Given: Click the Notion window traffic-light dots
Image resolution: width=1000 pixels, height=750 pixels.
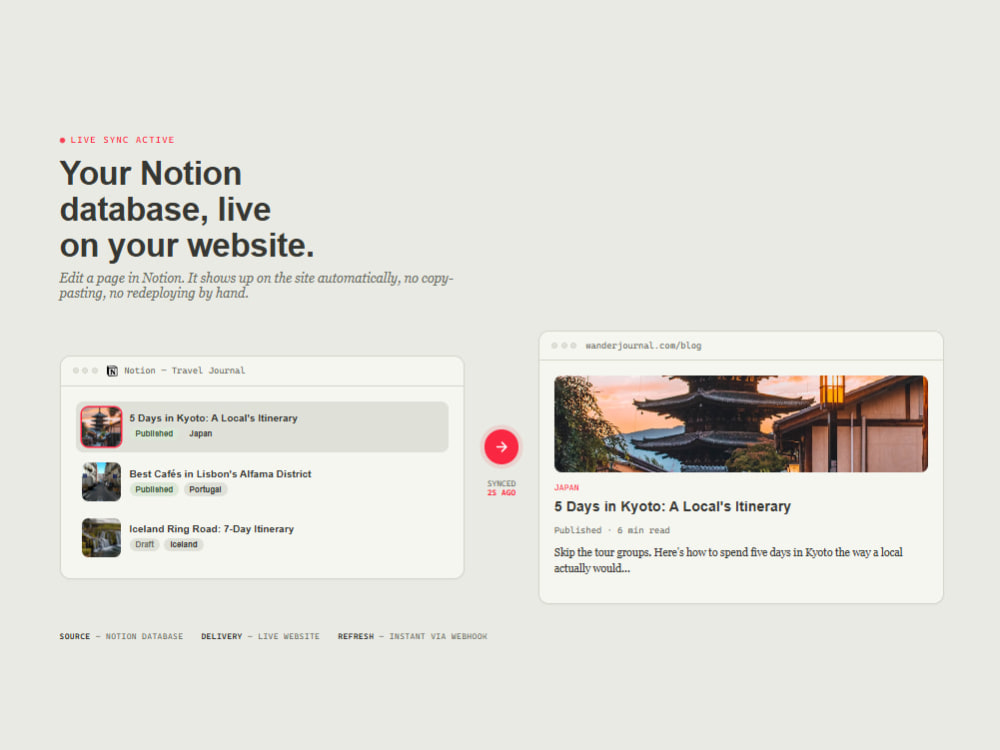Looking at the screenshot, I should [x=85, y=371].
